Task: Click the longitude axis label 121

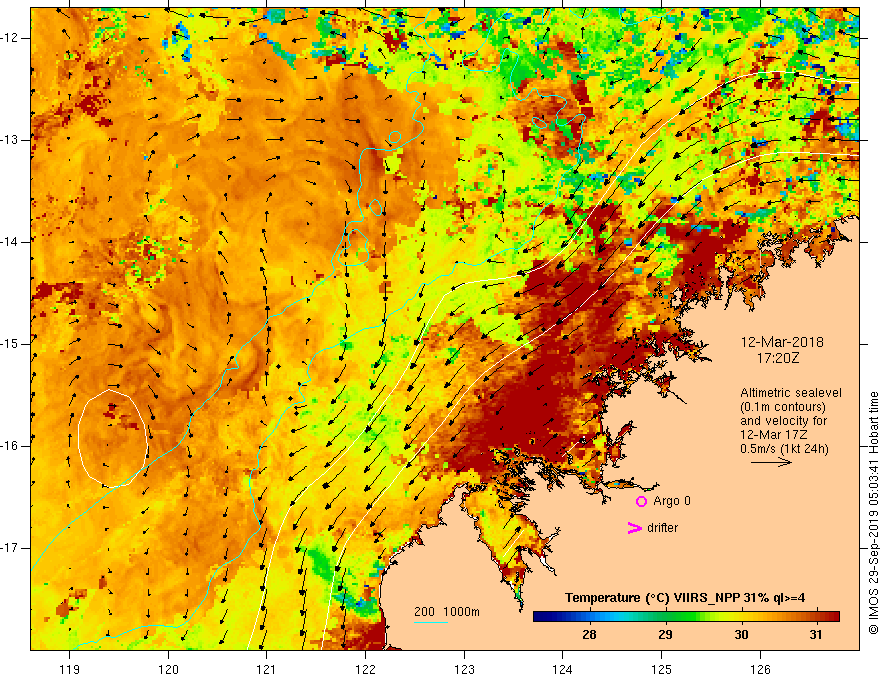Action: pos(267,669)
